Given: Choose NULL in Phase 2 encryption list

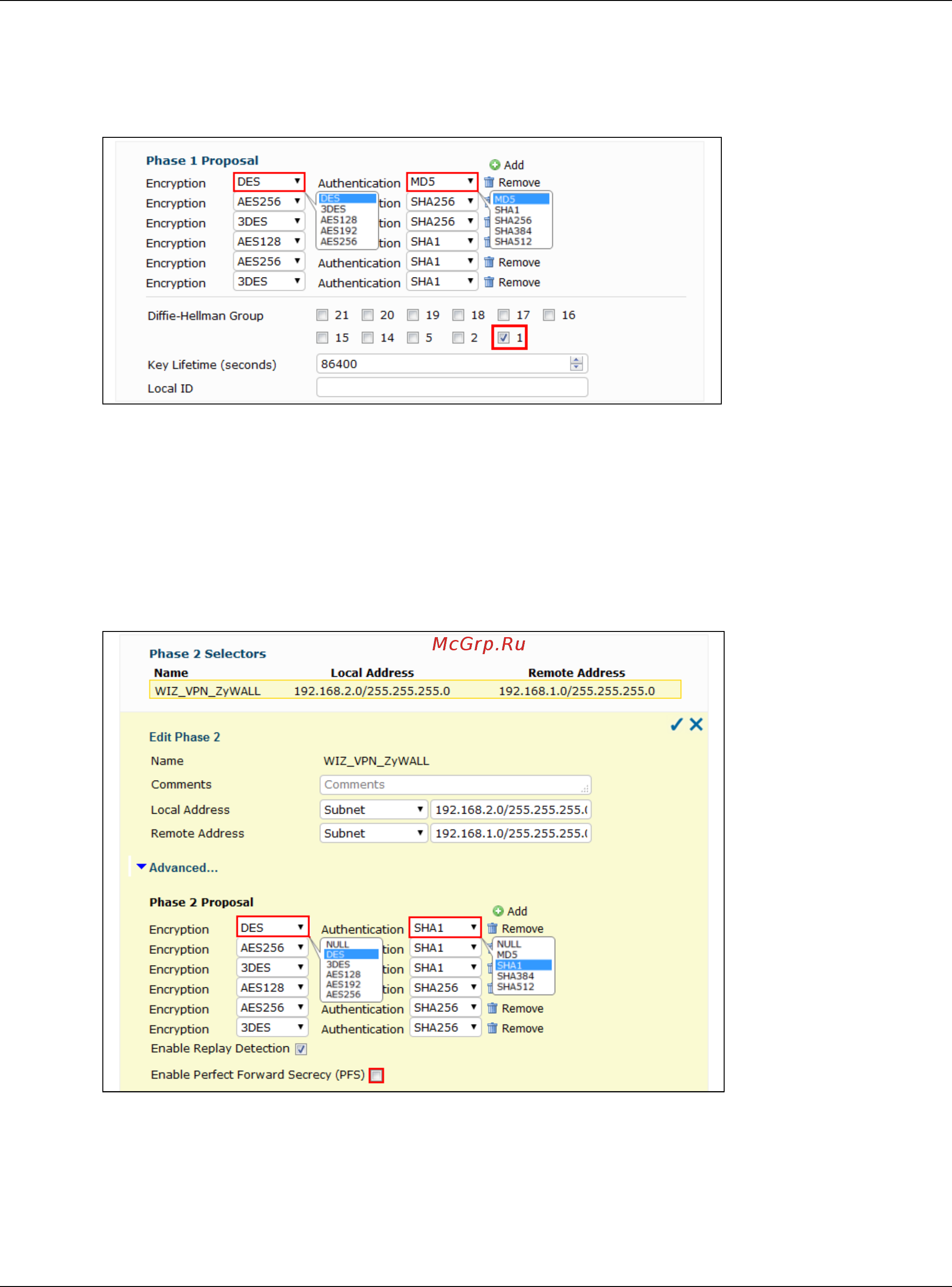Looking at the screenshot, I should pyautogui.click(x=338, y=944).
